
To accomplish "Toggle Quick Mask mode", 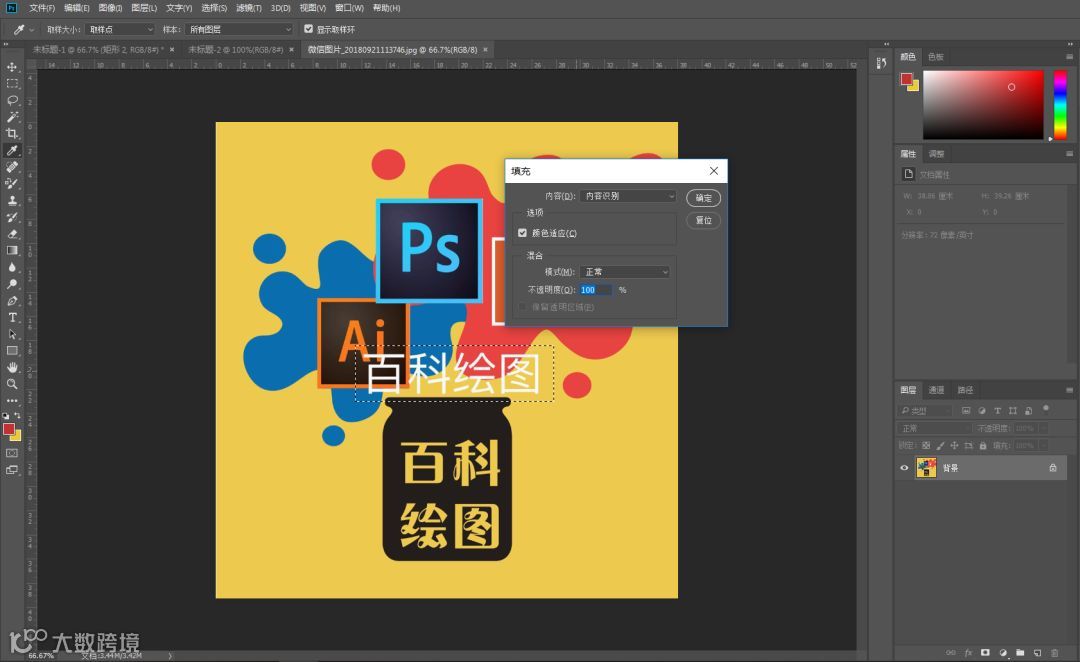I will tap(12, 453).
